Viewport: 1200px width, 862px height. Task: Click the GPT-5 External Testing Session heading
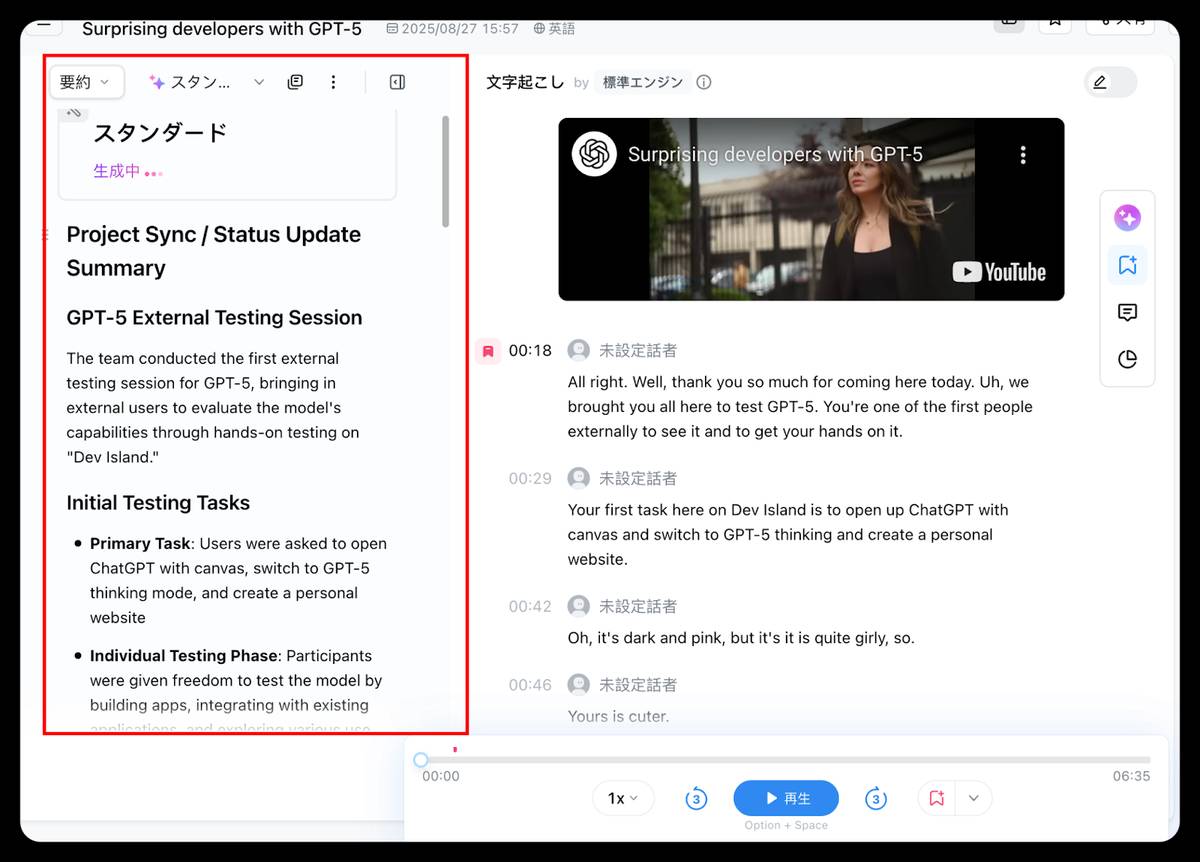point(214,318)
